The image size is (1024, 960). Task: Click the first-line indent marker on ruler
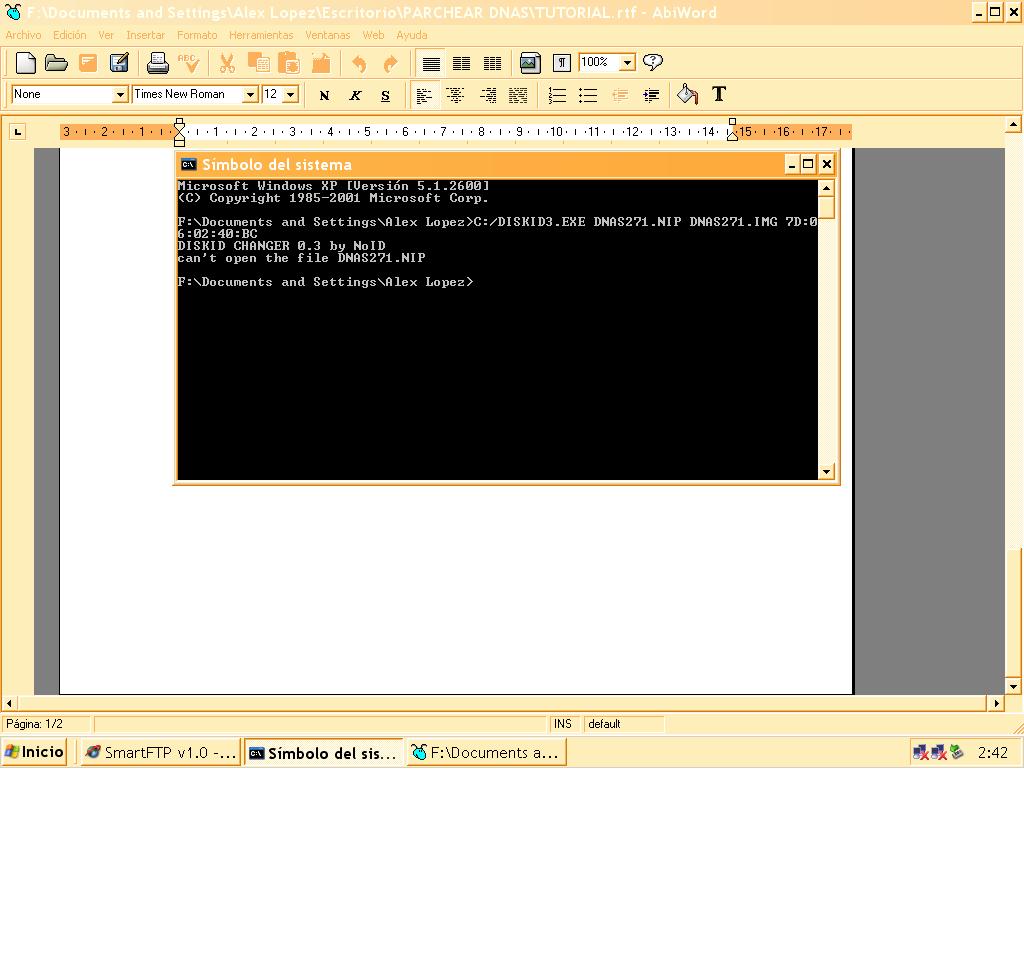coord(180,124)
